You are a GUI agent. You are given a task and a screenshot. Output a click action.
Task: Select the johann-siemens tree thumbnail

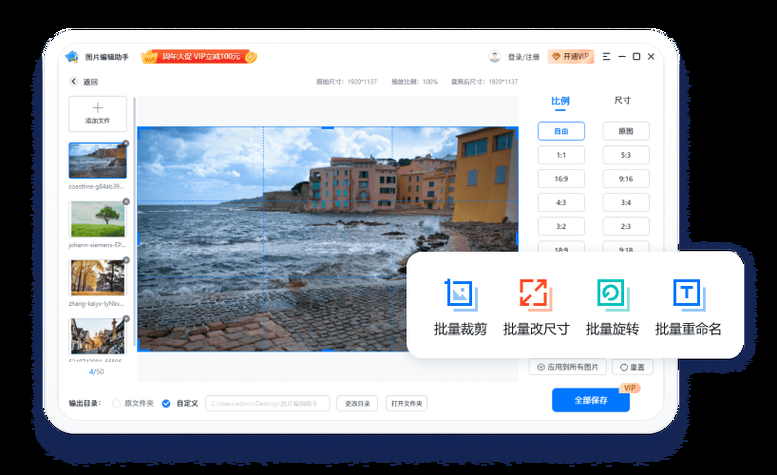[98, 219]
